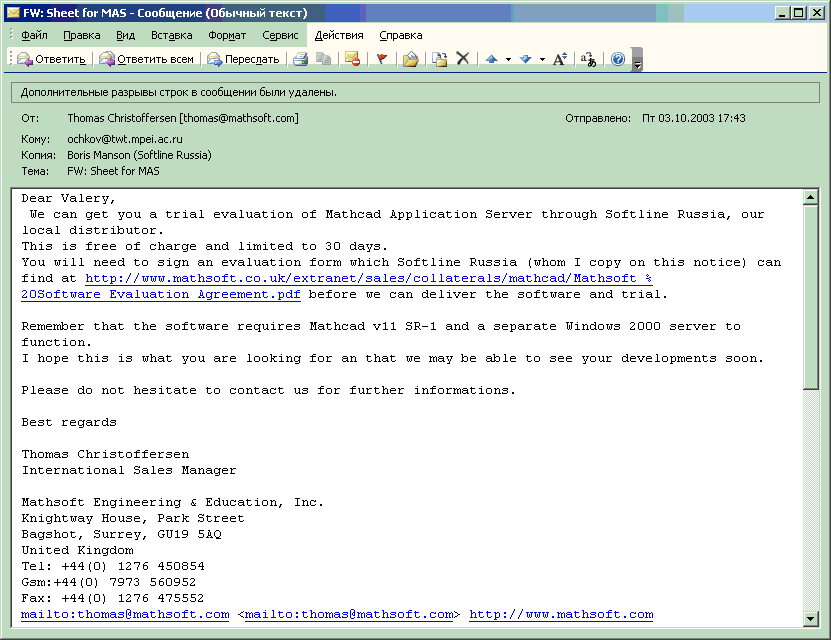Viewport: 831px width, 640px height.
Task: Click the Ответить (Reply) button
Action: (51, 59)
